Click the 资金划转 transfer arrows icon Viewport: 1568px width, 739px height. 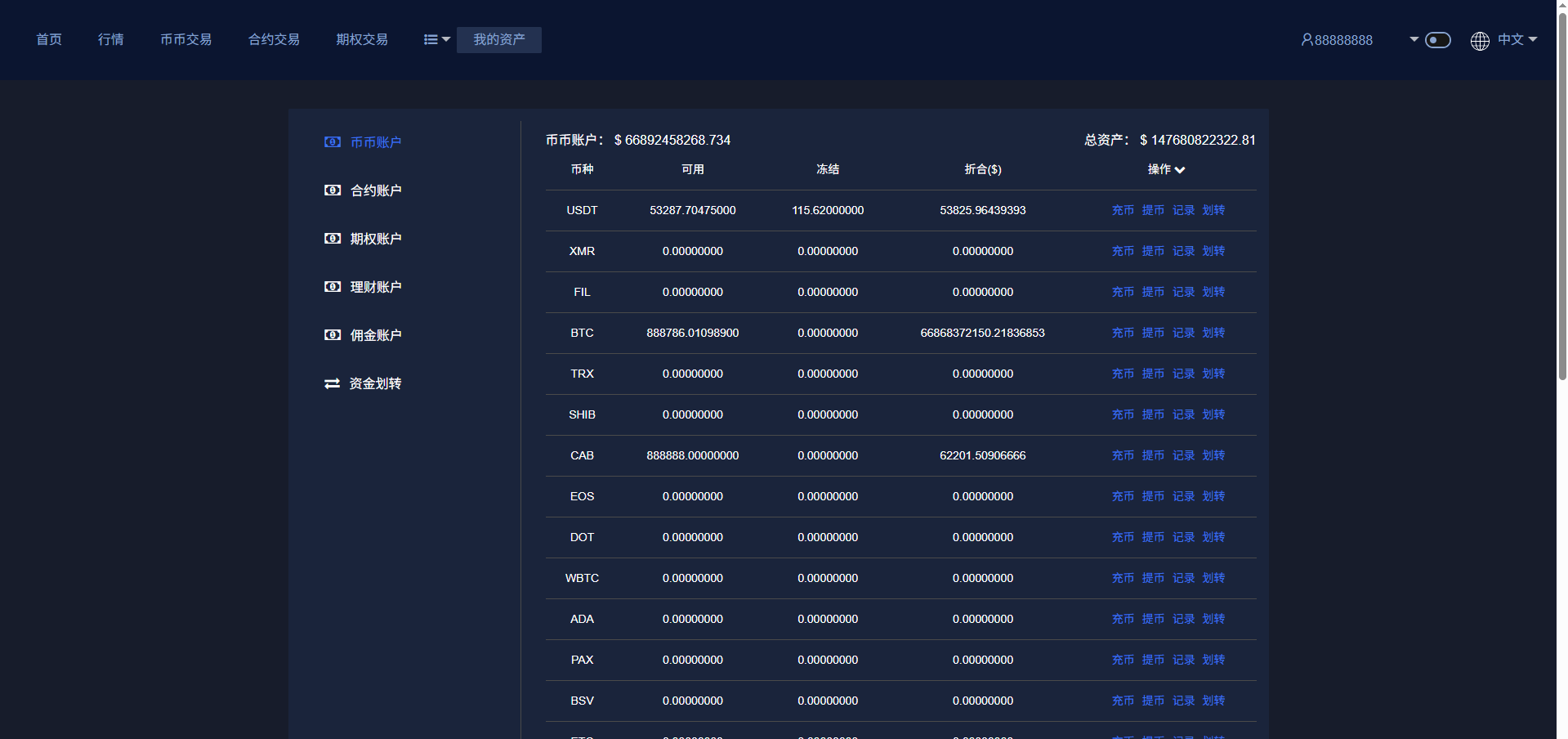coord(333,383)
